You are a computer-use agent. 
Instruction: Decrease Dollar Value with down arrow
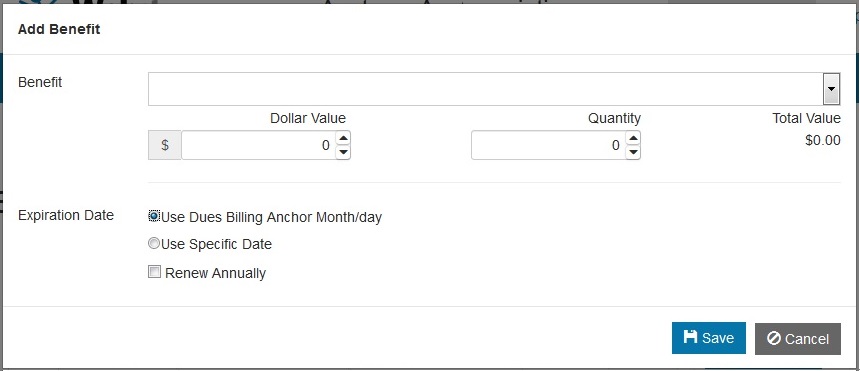point(343,152)
